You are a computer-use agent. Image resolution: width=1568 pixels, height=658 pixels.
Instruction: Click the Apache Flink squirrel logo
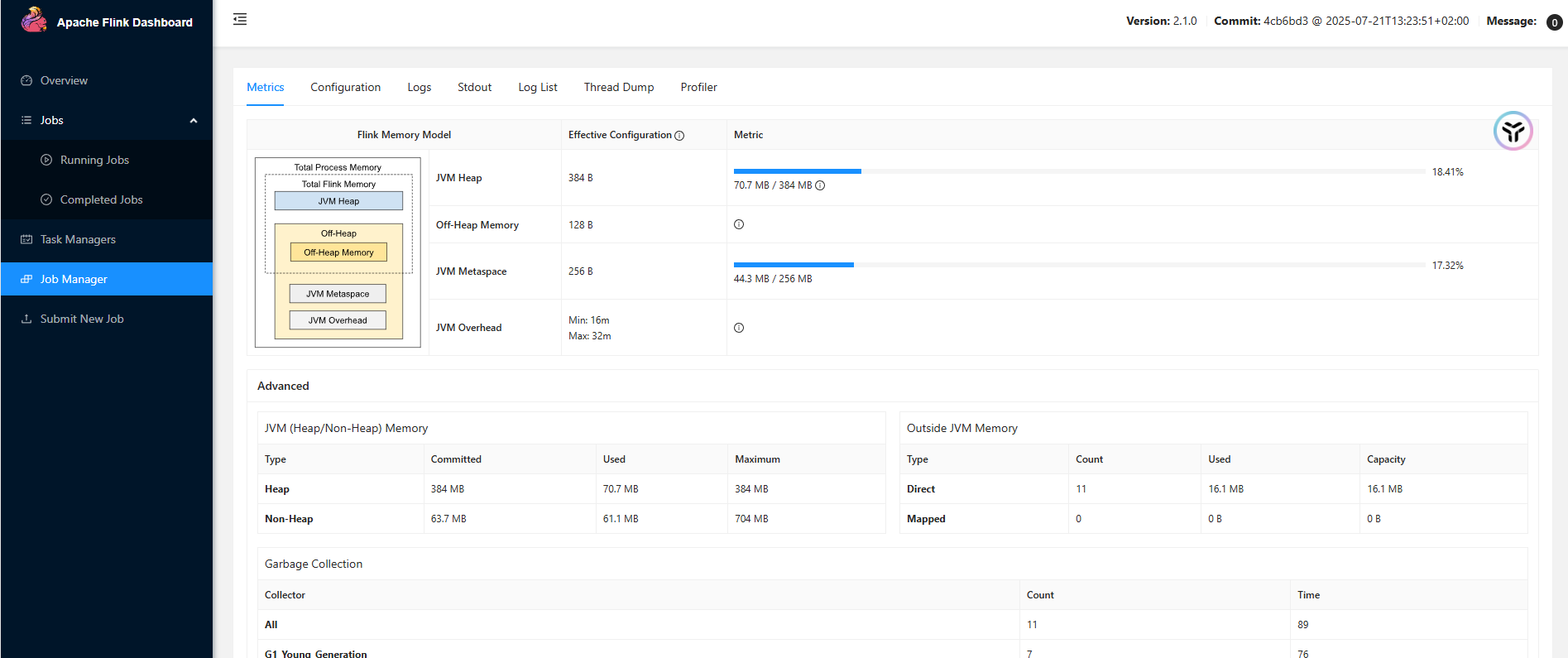[x=34, y=20]
